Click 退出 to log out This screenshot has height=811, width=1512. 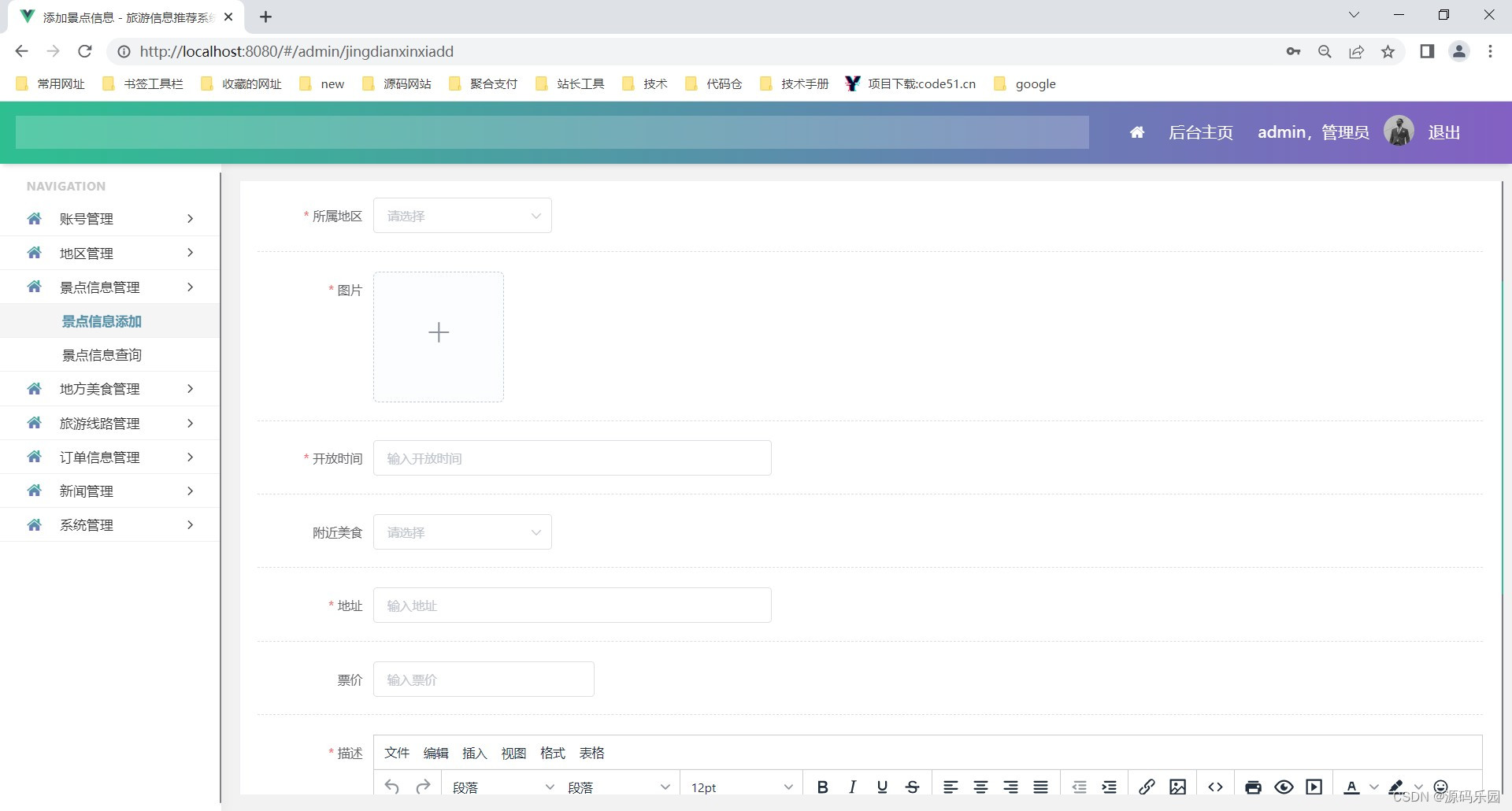tap(1443, 131)
